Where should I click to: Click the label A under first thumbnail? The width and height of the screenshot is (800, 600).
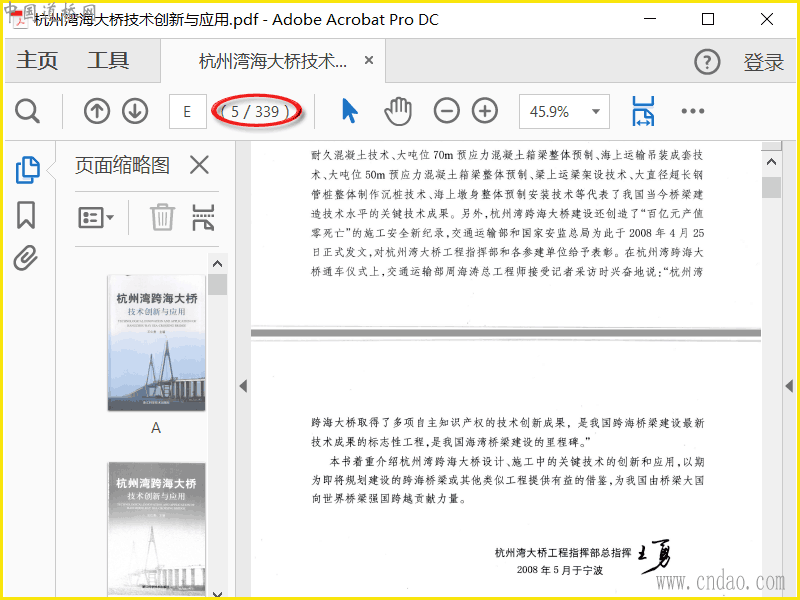(156, 428)
